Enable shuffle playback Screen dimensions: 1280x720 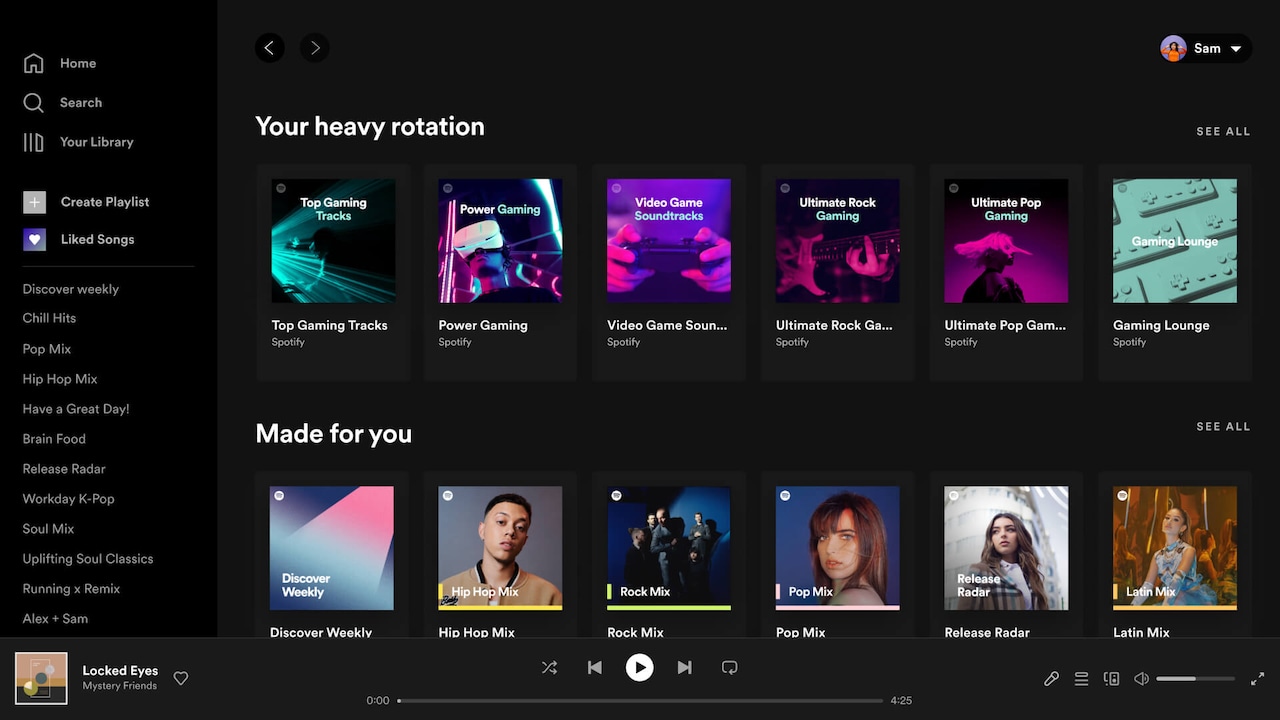coord(549,667)
